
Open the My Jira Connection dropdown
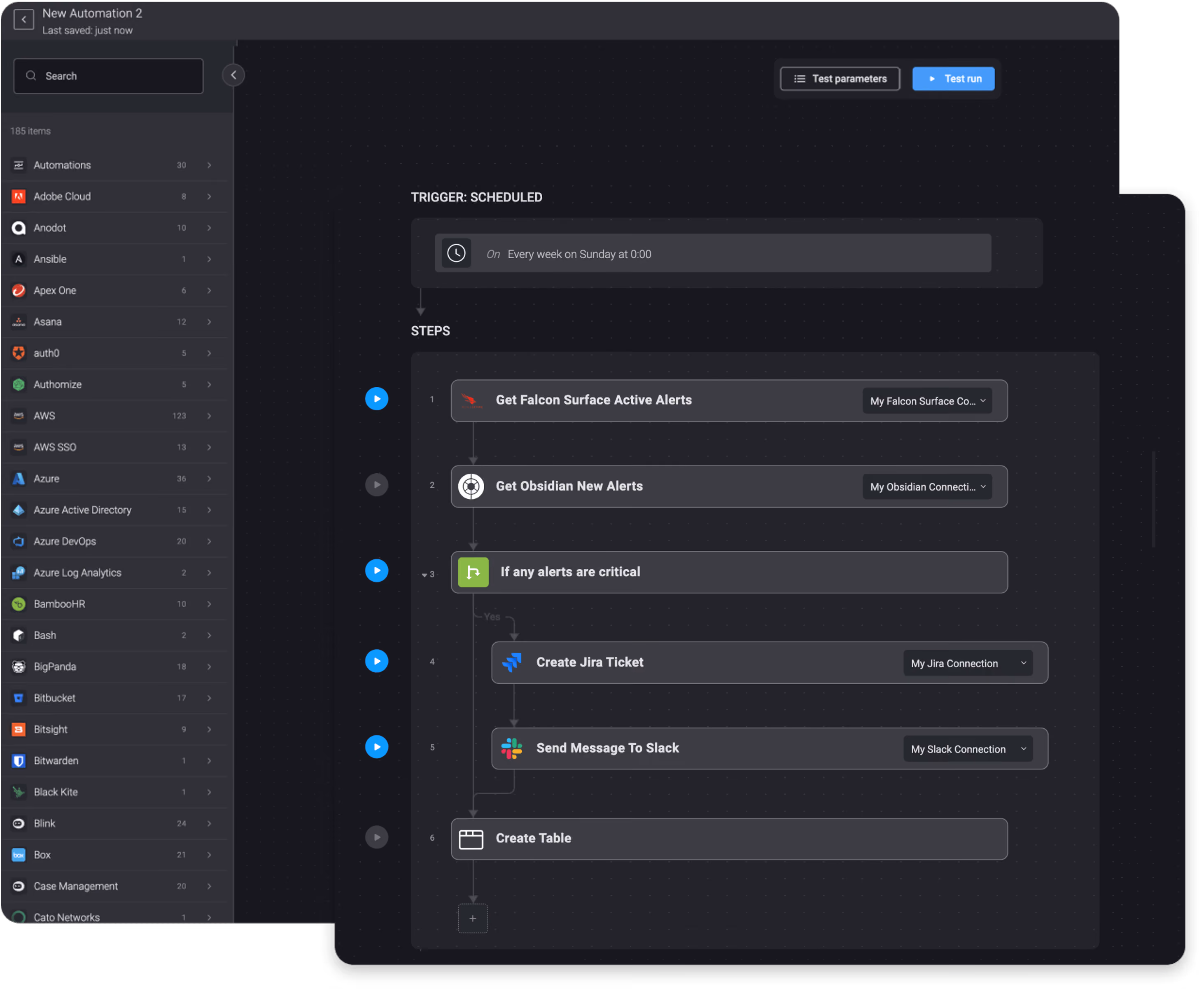[x=968, y=664]
